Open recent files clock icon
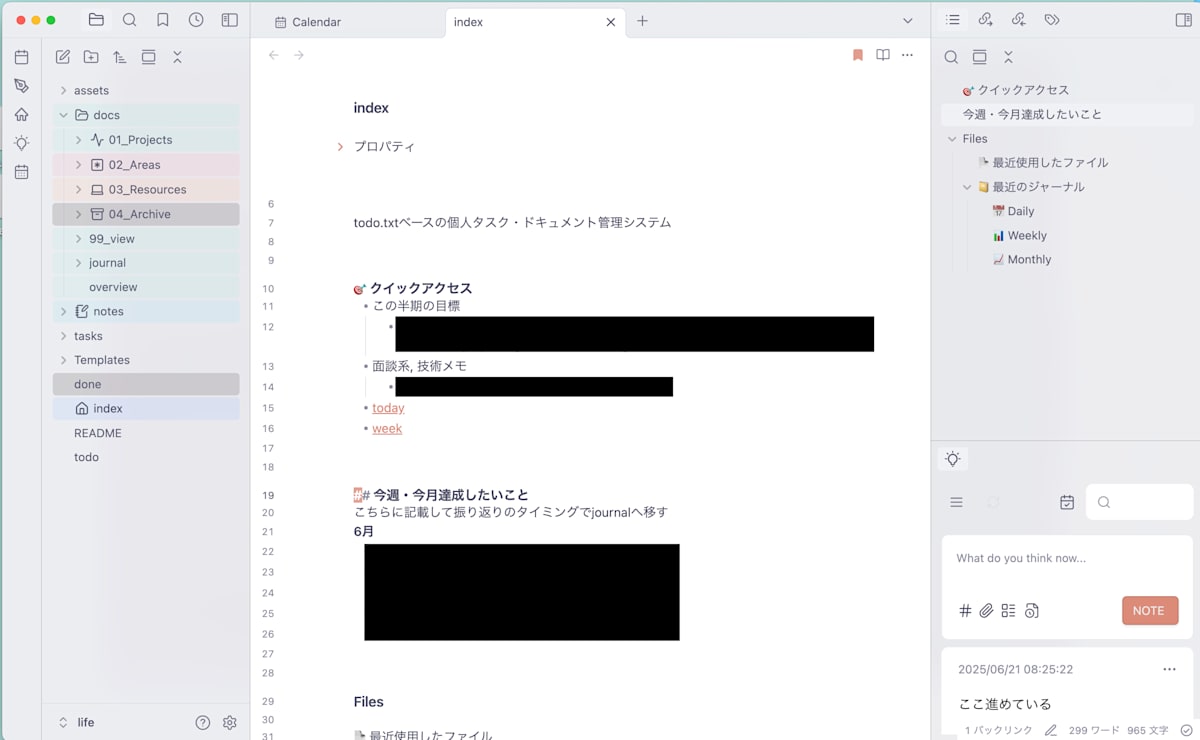The height and width of the screenshot is (740, 1200). (196, 20)
